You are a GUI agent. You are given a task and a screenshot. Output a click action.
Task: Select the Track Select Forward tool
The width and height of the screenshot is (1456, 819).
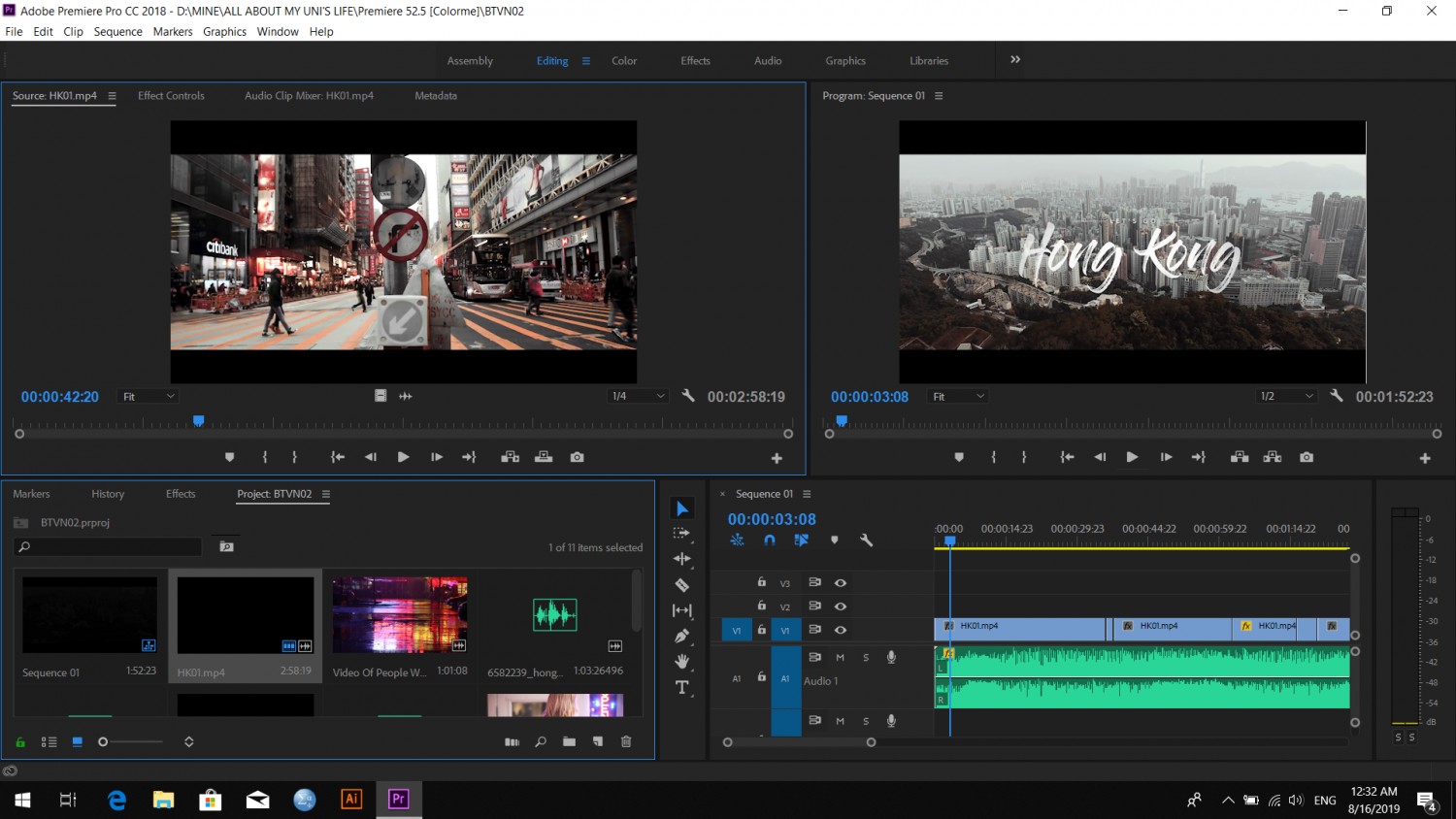coord(682,533)
